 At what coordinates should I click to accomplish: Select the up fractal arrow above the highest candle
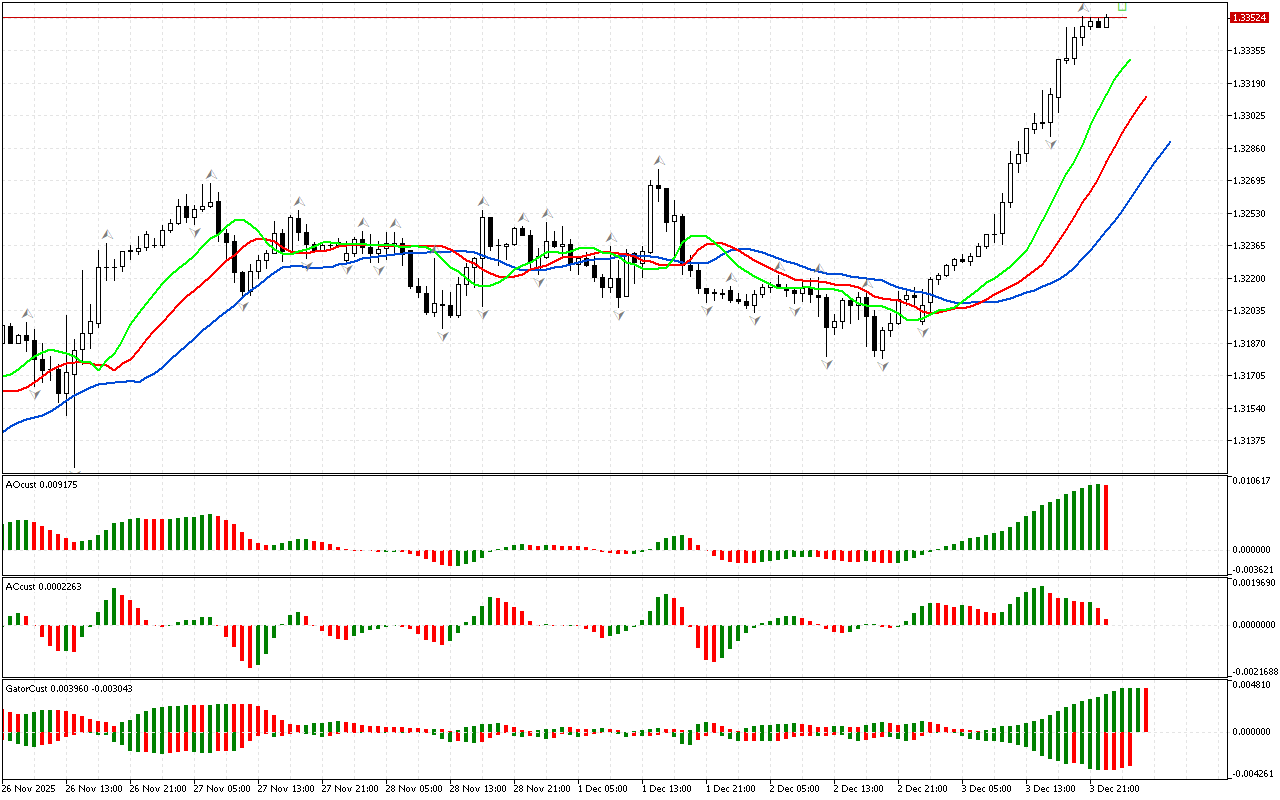coord(1083,8)
